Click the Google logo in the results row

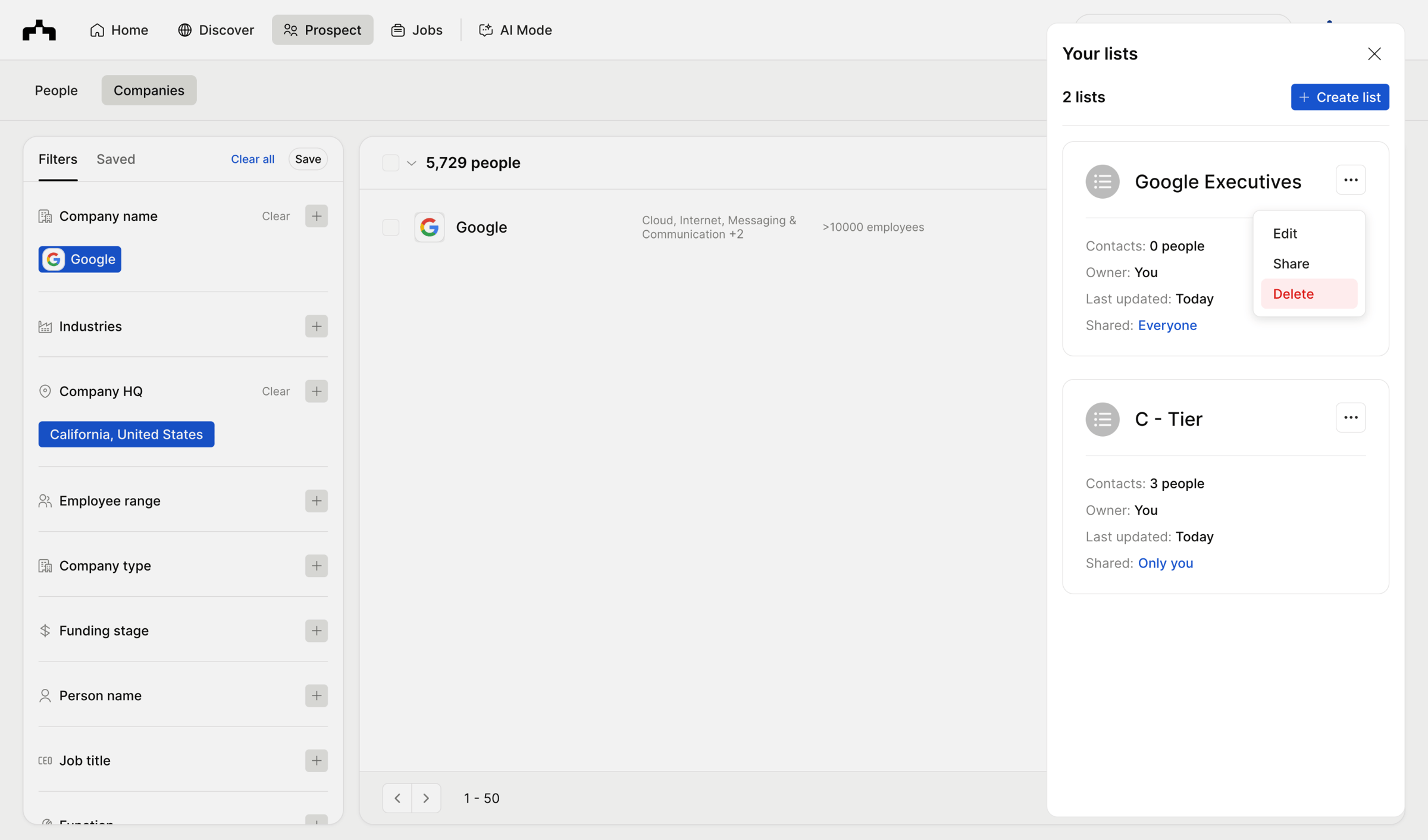coord(429,227)
